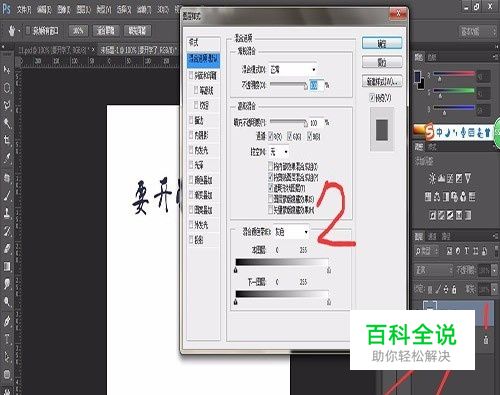Click the red R slider in Color panel
The image size is (500, 395).
click(x=454, y=74)
